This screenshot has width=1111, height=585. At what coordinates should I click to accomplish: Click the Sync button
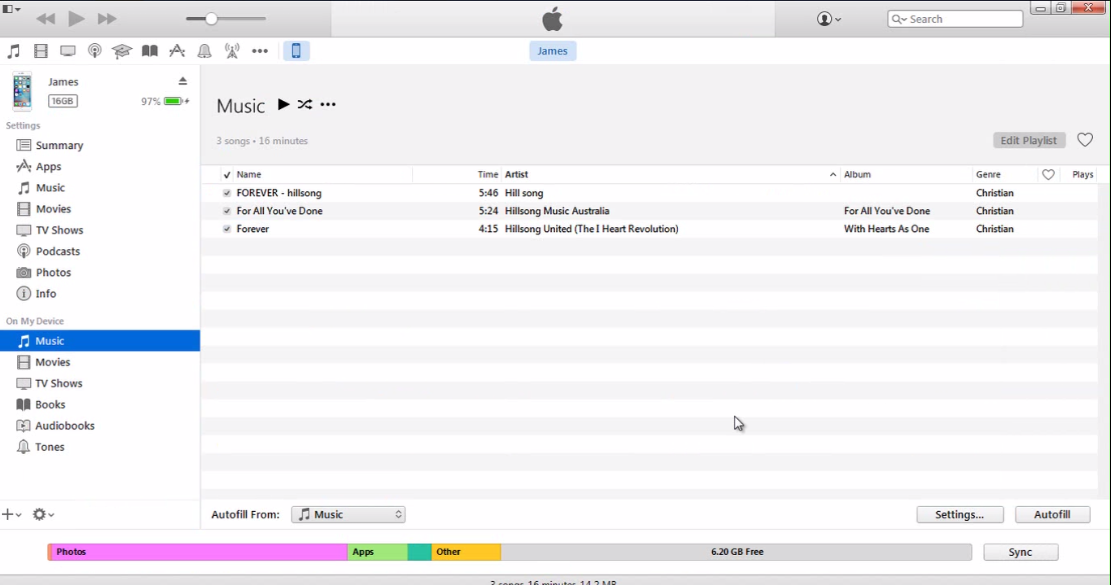pyautogui.click(x=1020, y=552)
